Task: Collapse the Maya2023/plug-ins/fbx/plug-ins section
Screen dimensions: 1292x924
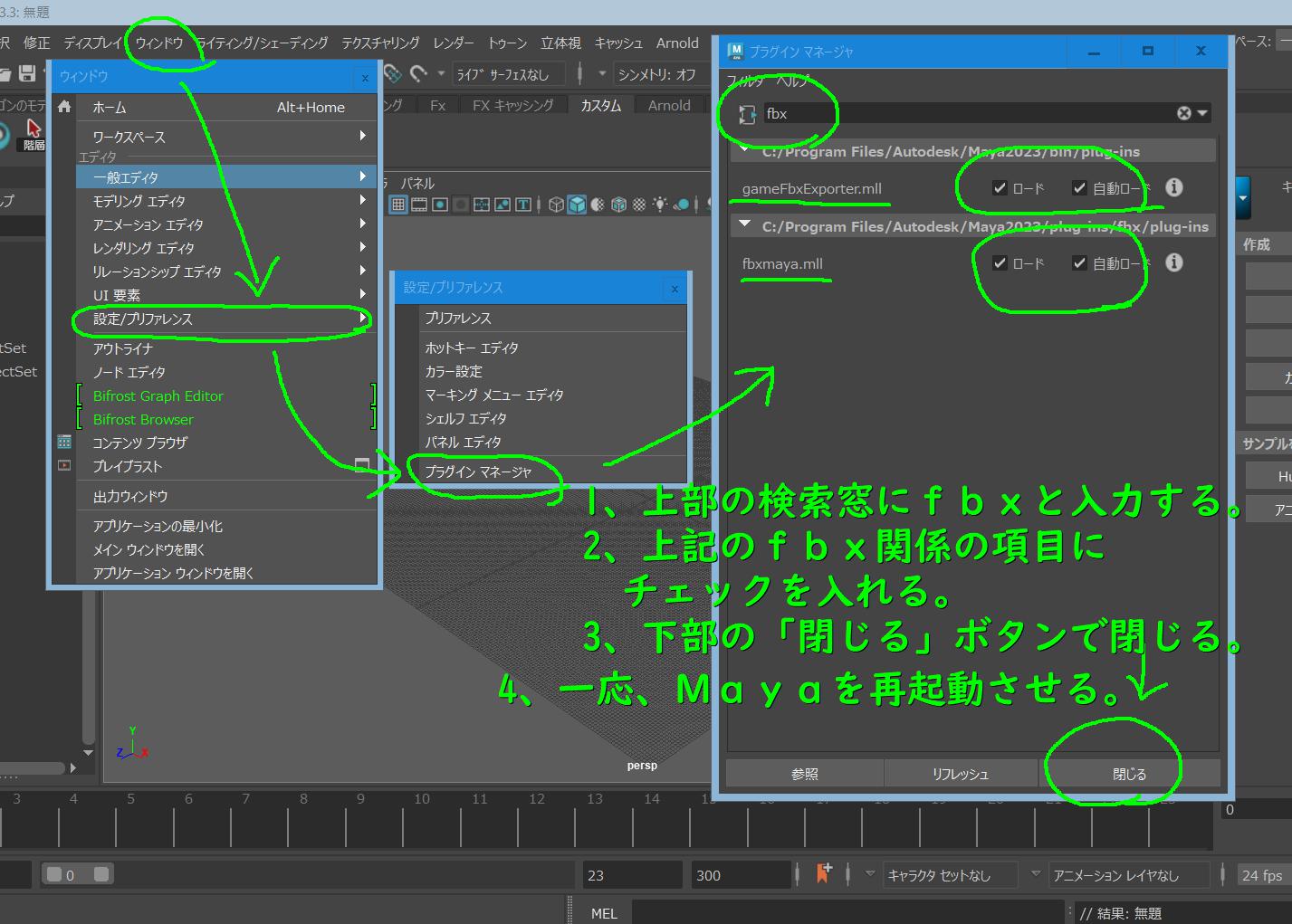Action: [x=745, y=224]
